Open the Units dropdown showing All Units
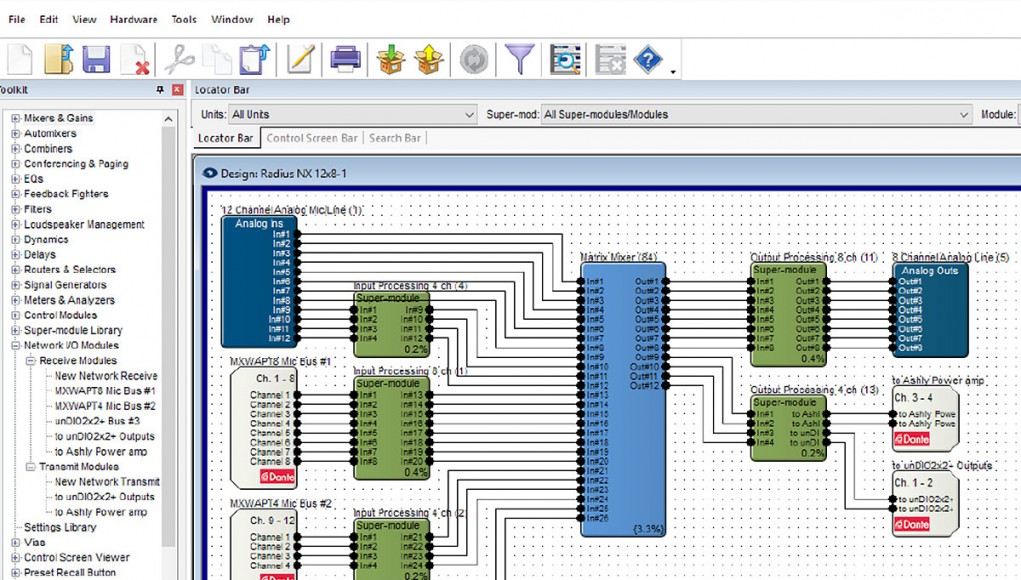Viewport: 1021px width, 580px height. tap(353, 115)
